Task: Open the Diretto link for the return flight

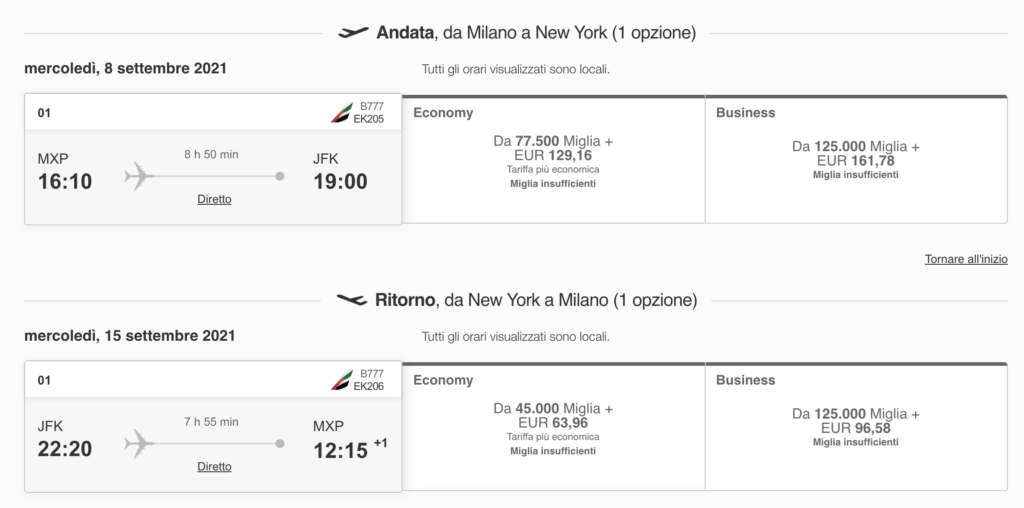Action: pos(214,467)
